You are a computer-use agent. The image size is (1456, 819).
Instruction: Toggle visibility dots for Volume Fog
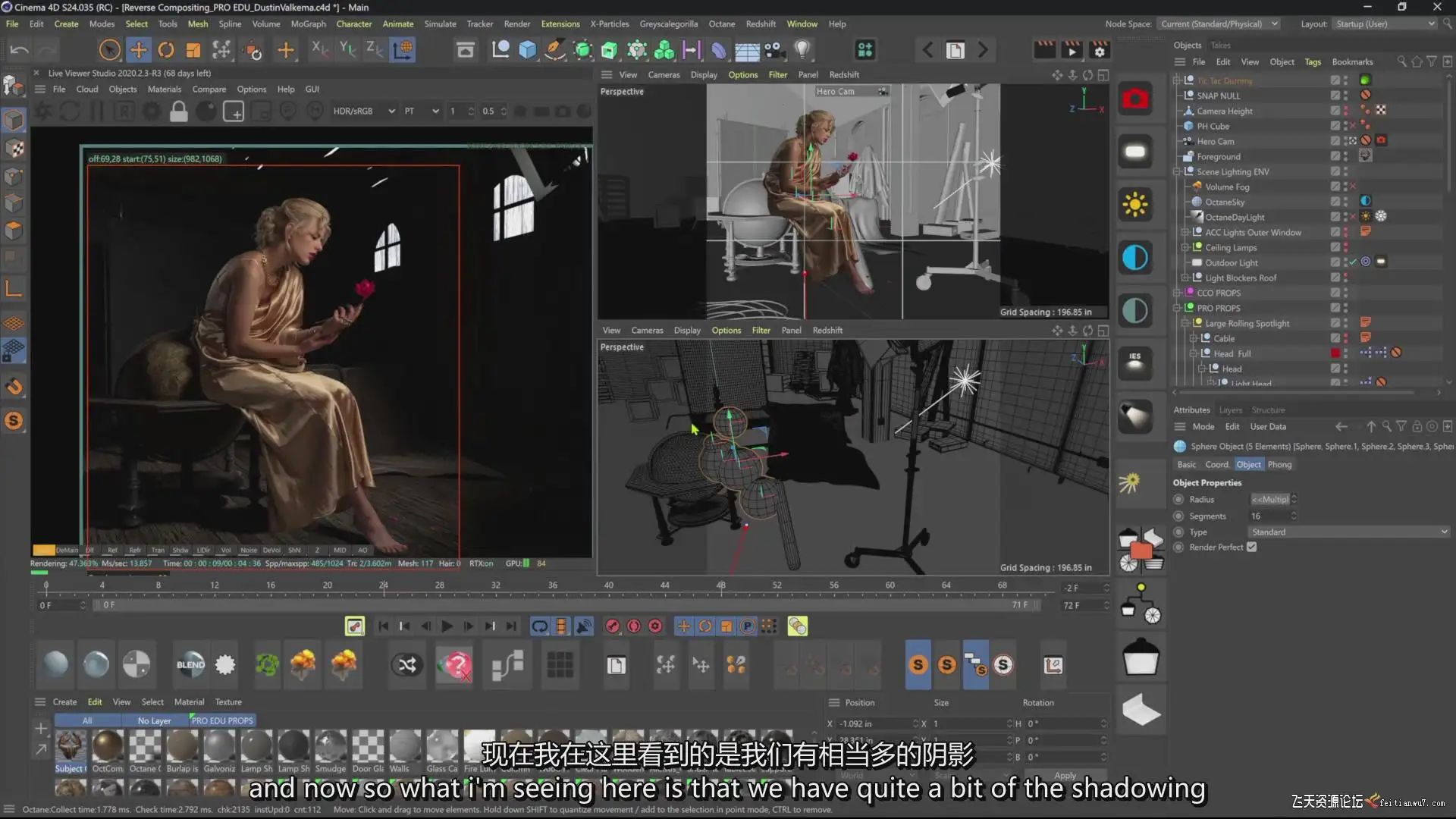pos(1346,187)
